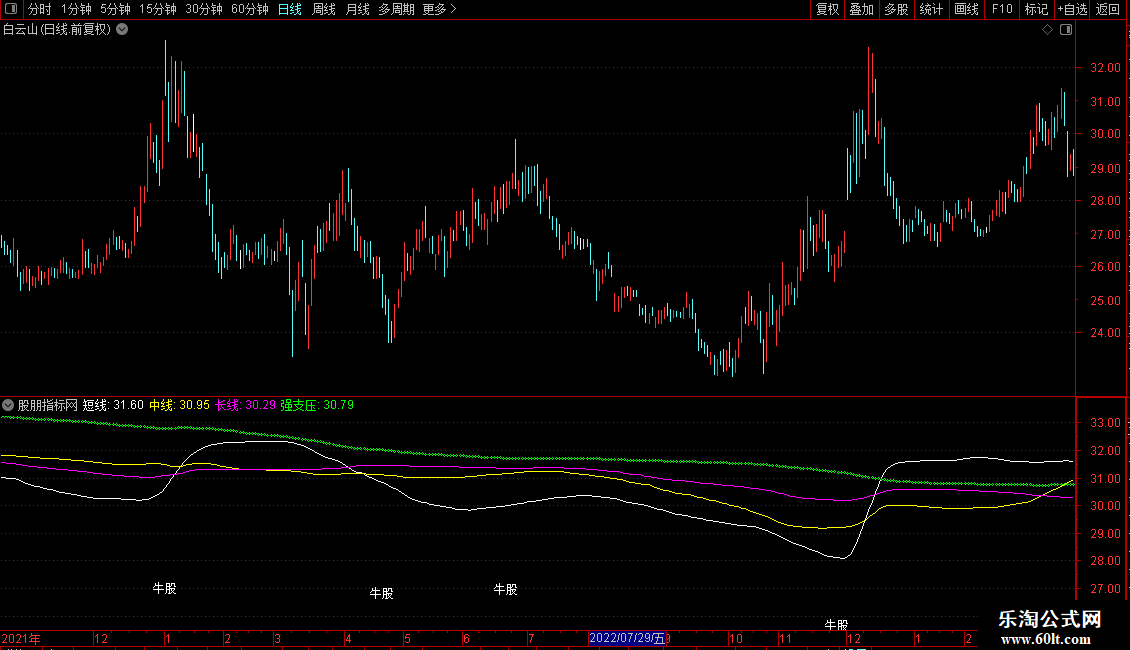Open the 复权 adjustment option
The image size is (1130, 650).
827,9
